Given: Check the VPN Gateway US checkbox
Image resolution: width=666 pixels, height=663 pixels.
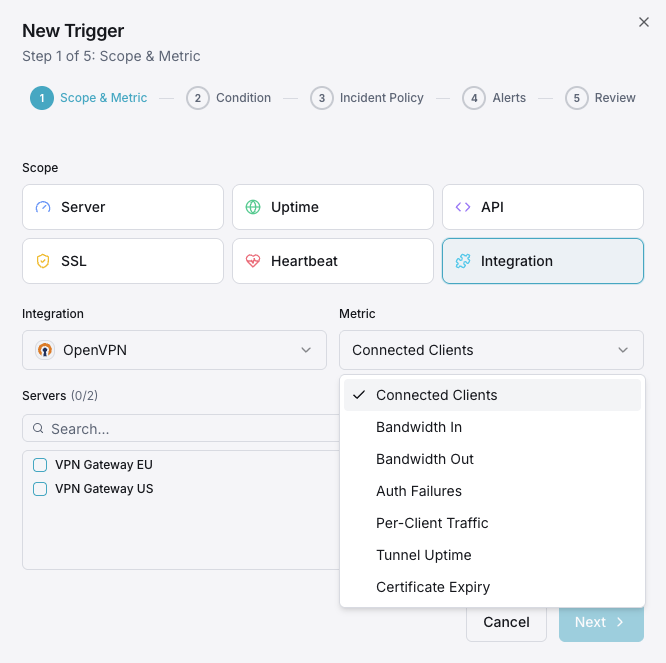Looking at the screenshot, I should [40, 489].
